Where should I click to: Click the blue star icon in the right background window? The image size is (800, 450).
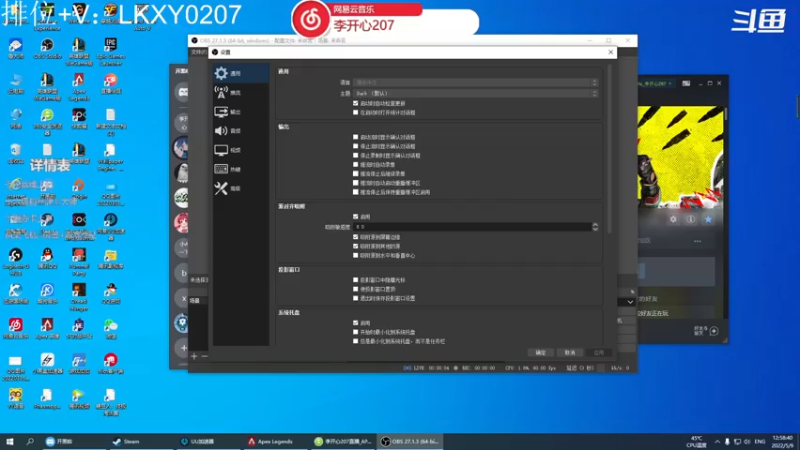708,219
